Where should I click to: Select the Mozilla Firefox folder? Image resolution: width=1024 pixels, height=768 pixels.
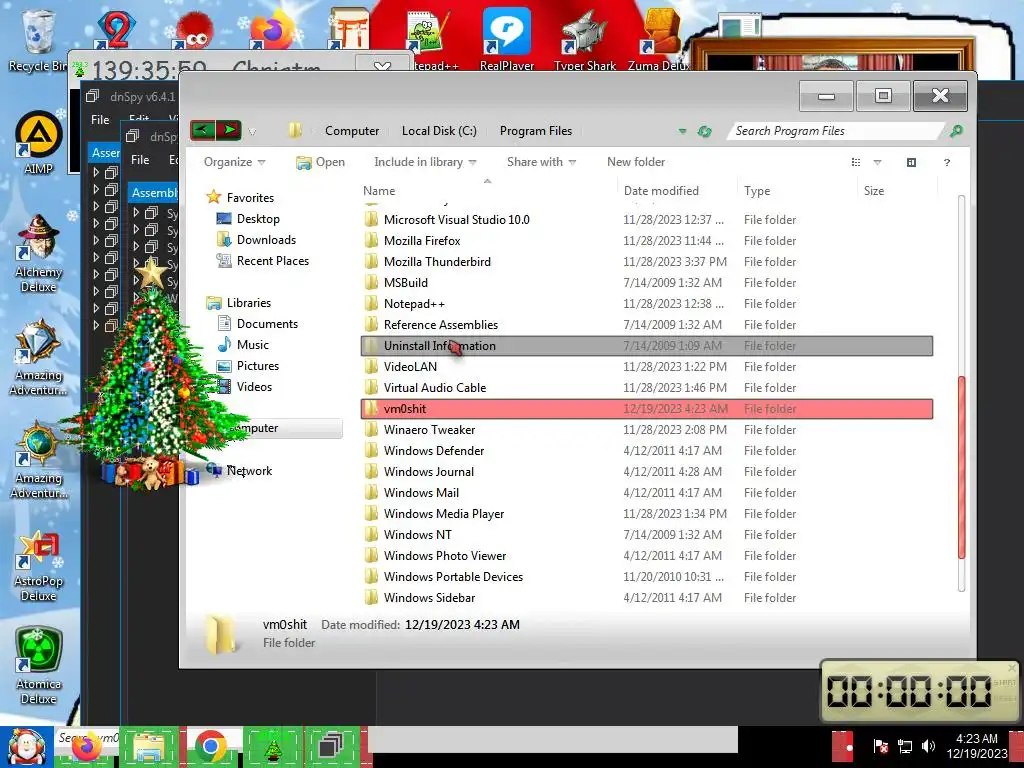tap(647, 241)
